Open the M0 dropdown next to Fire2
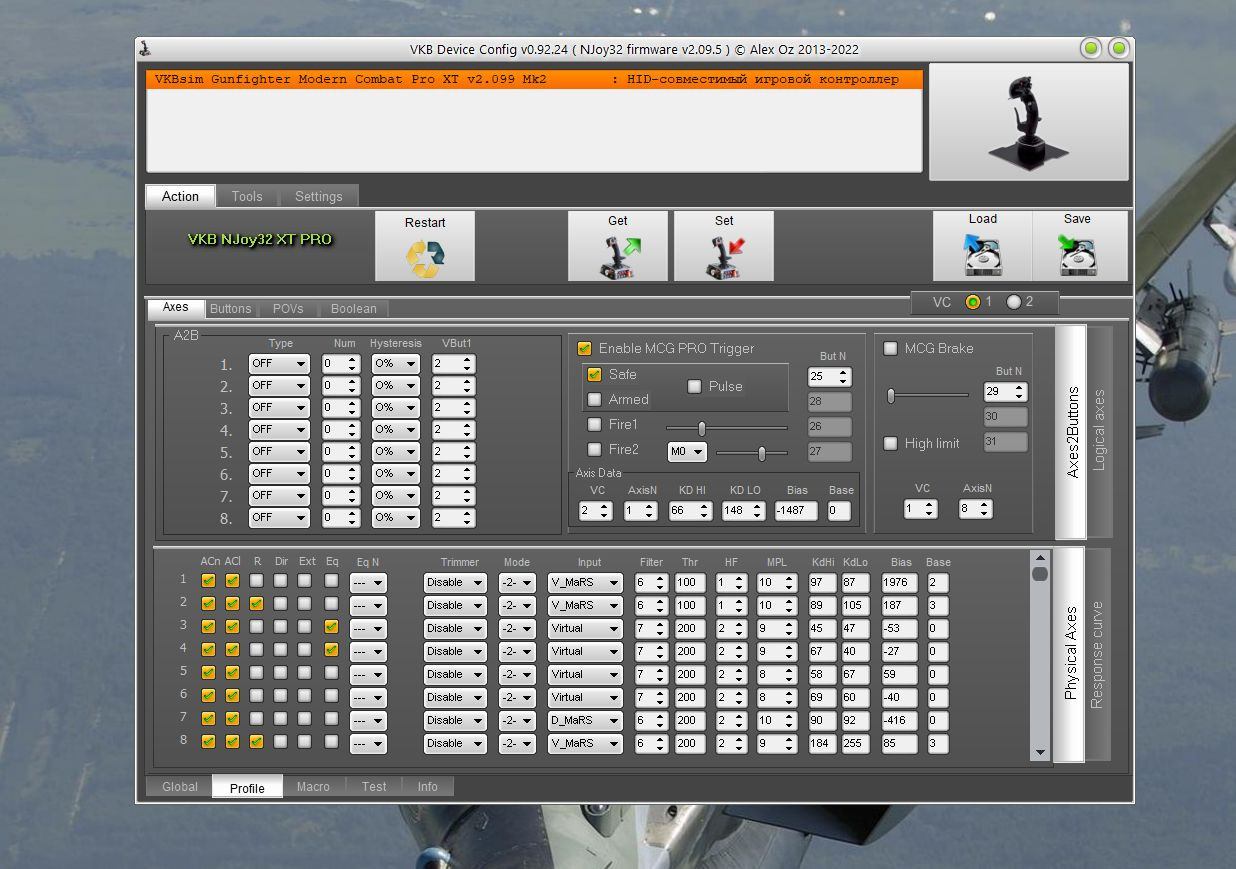 (687, 452)
